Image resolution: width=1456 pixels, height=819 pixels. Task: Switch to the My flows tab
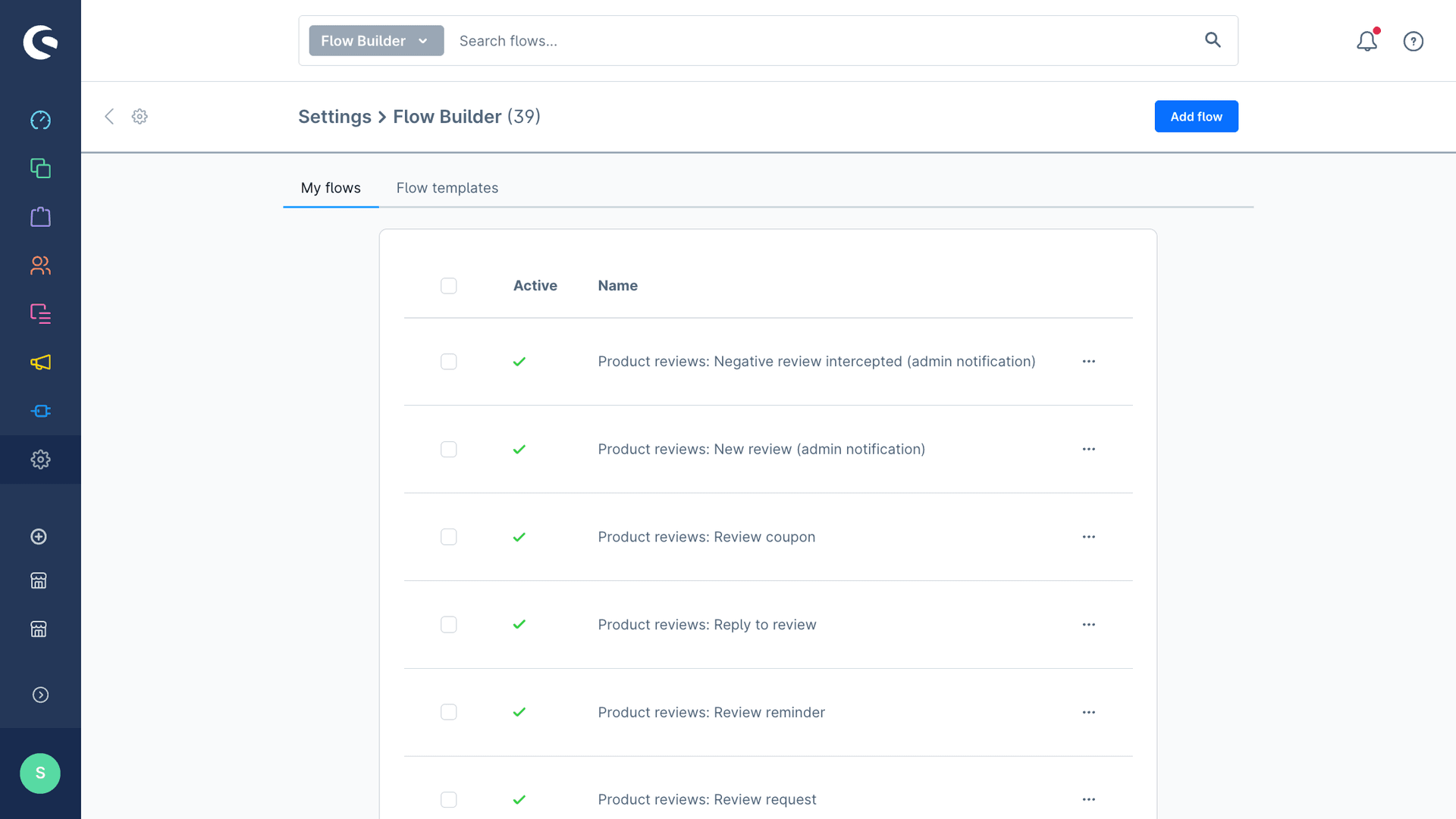[x=331, y=187]
